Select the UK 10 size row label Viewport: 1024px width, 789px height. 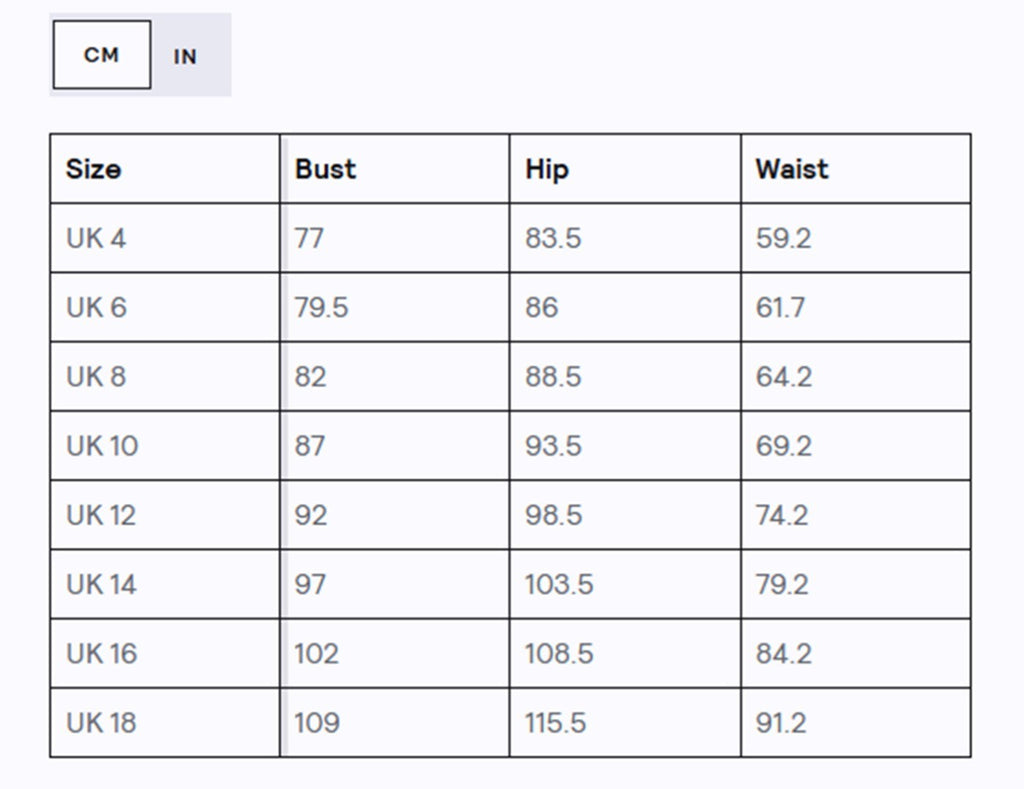pyautogui.click(x=102, y=446)
